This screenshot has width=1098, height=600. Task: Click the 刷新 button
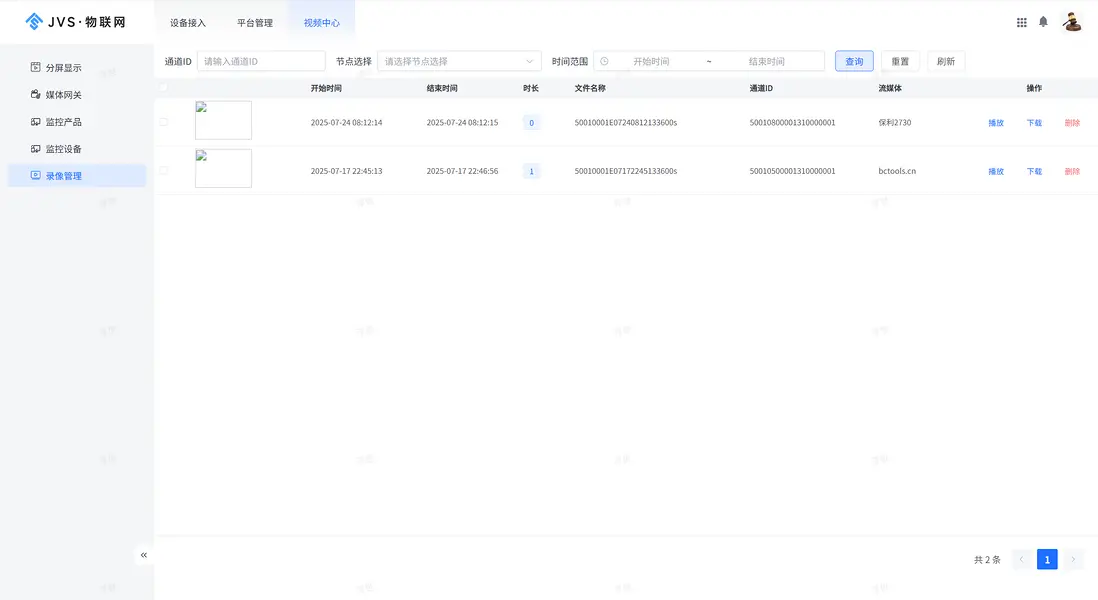pos(946,62)
